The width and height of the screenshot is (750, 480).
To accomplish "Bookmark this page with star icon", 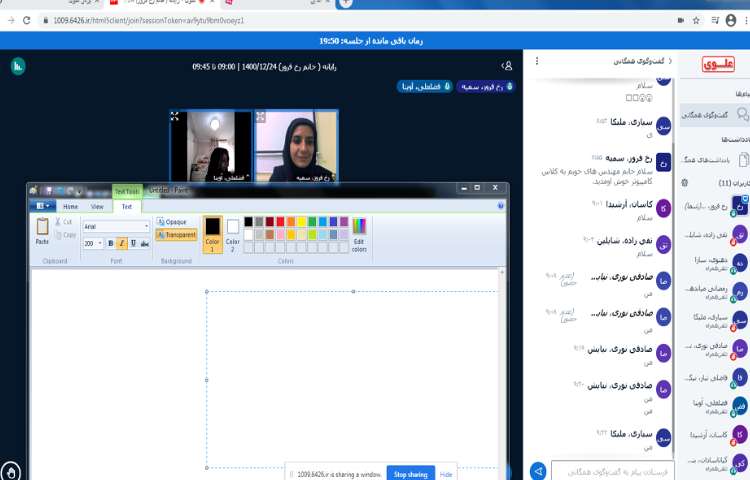I will pyautogui.click(x=696, y=20).
